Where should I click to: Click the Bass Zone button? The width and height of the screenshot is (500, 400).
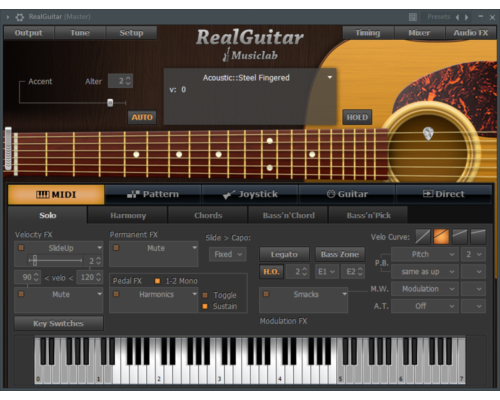(x=340, y=254)
